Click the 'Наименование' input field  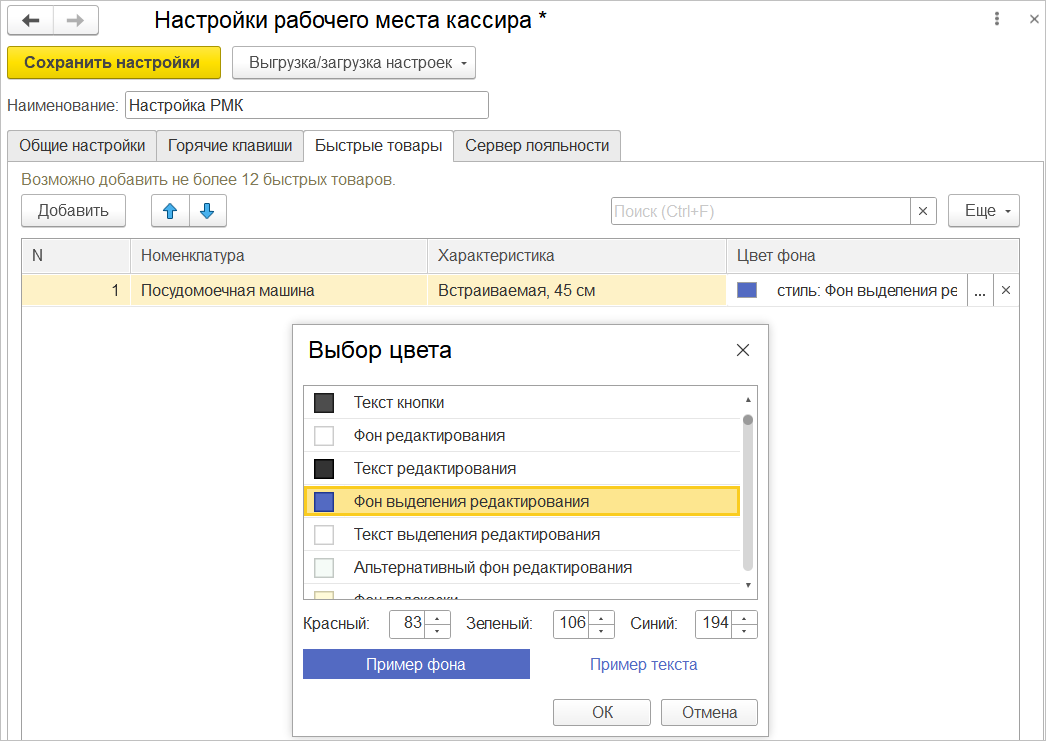306,105
